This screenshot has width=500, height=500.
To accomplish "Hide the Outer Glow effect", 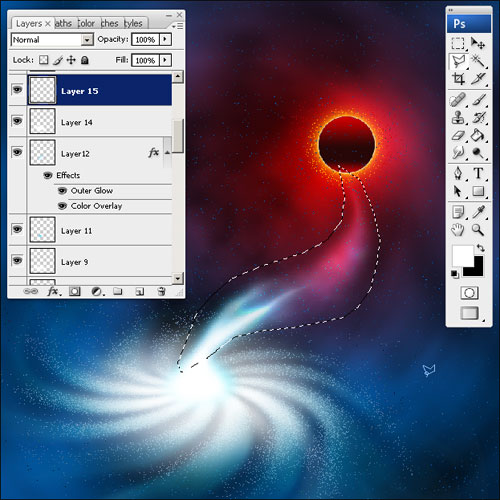I will [62, 190].
